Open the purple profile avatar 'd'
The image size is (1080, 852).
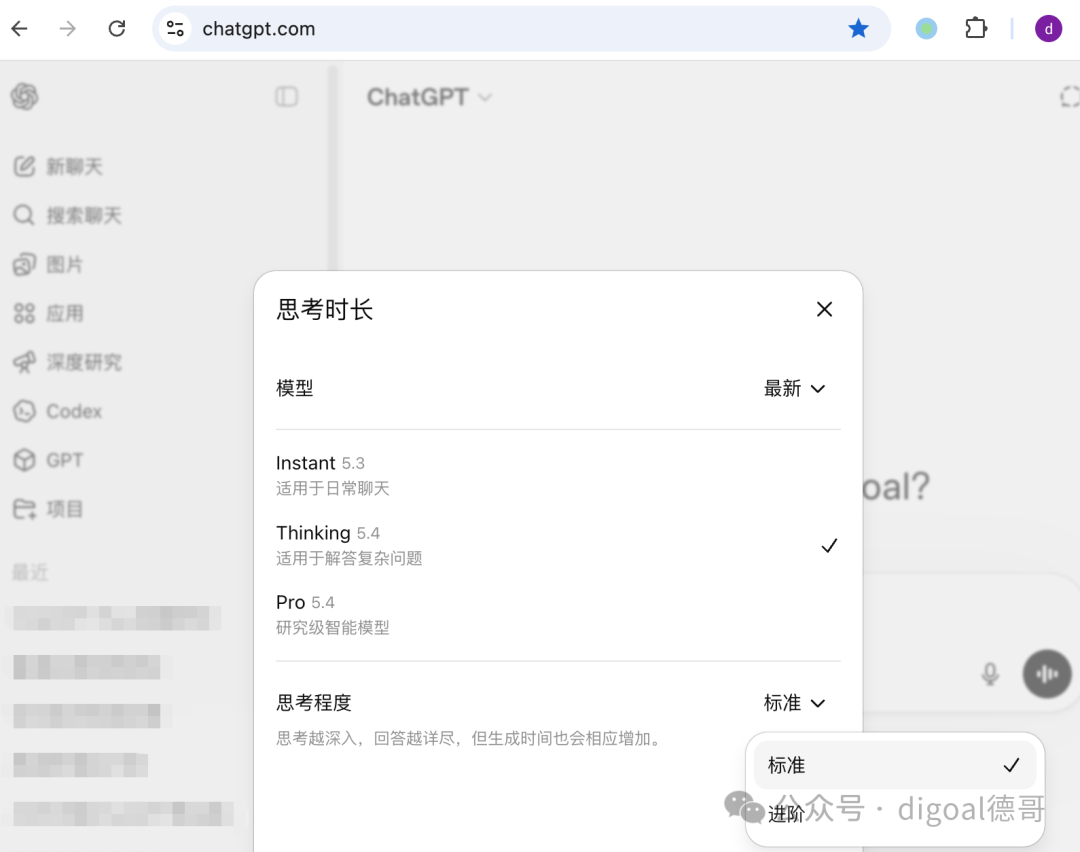click(x=1048, y=29)
